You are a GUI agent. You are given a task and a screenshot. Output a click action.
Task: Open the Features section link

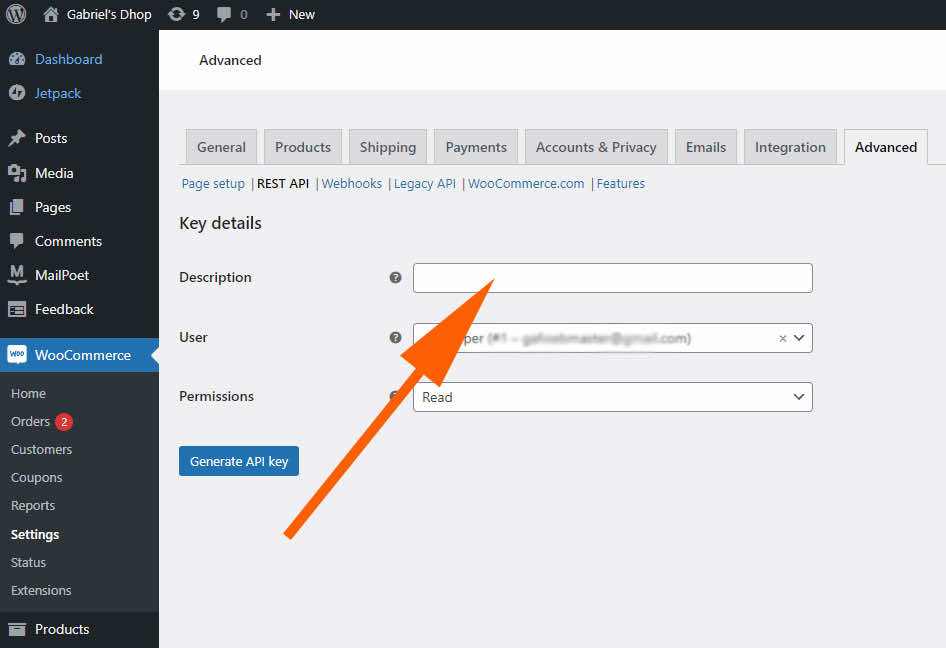621,183
